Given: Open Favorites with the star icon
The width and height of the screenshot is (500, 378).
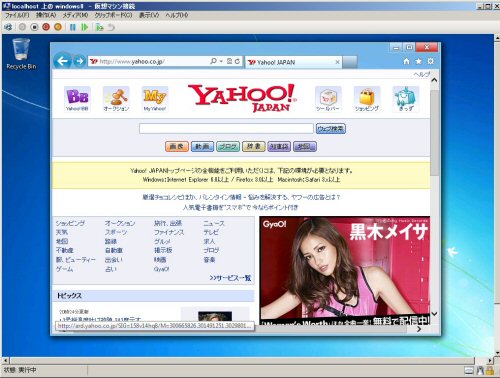Looking at the screenshot, I should (418, 61).
